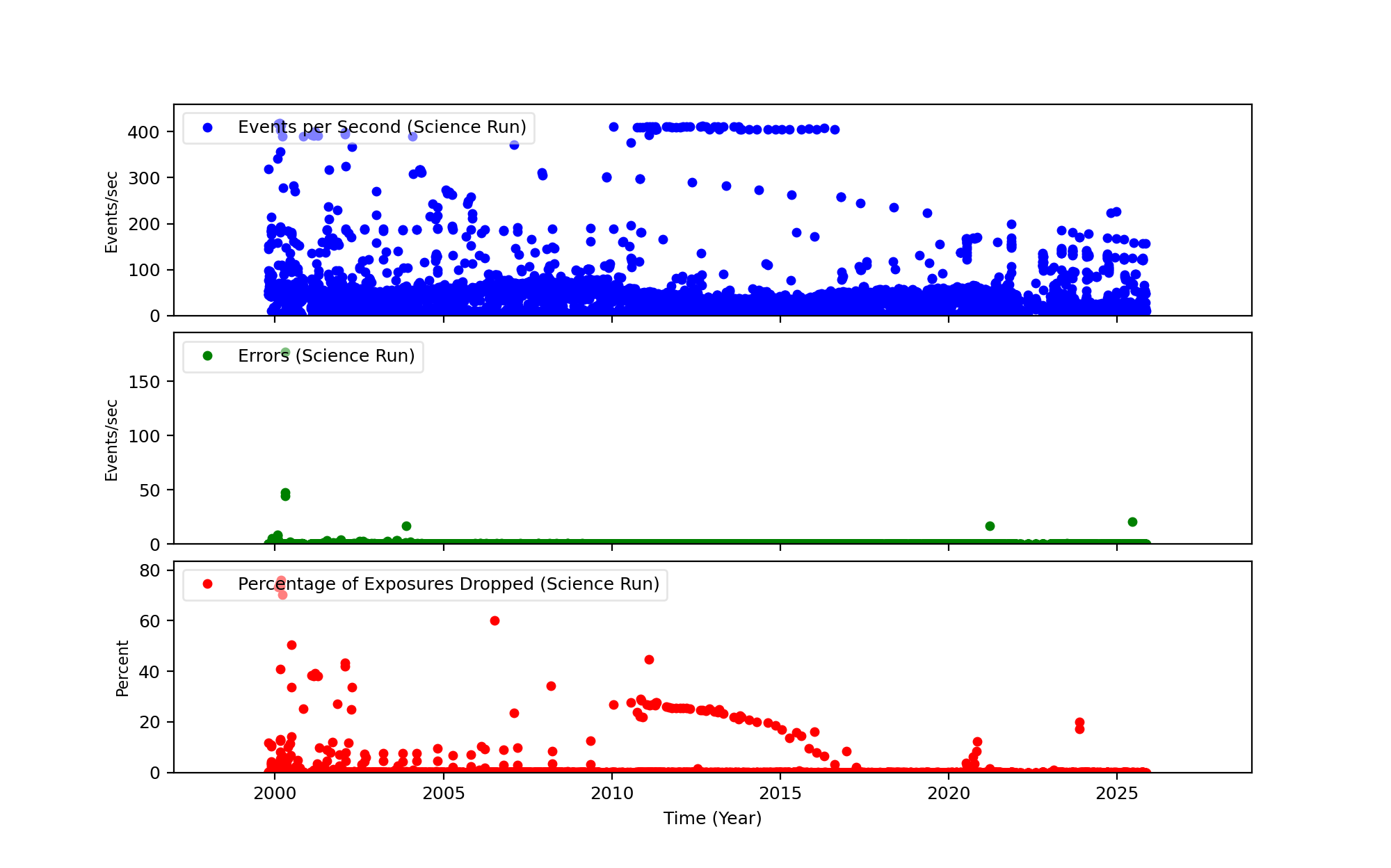
Task: Click the 2010 tick label on the x-axis
Action: [x=611, y=794]
